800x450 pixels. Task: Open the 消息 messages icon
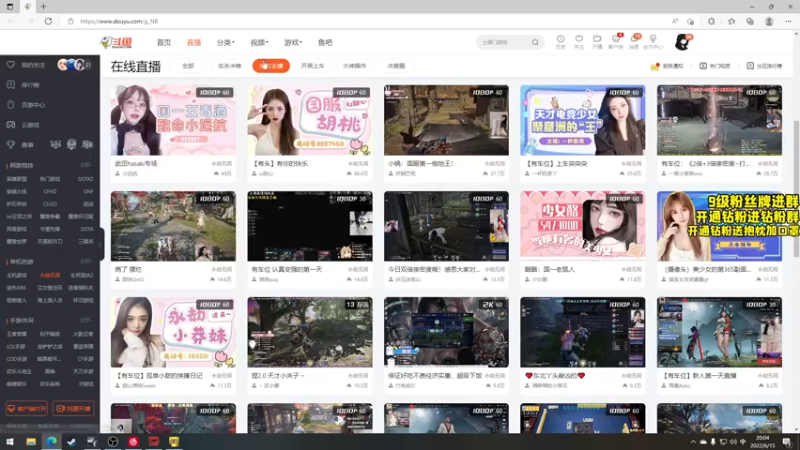(x=634, y=42)
